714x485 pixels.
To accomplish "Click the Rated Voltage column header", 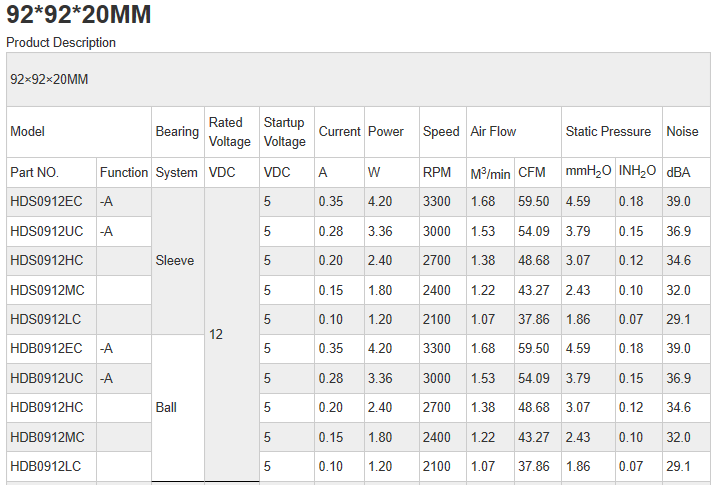I will [x=230, y=132].
